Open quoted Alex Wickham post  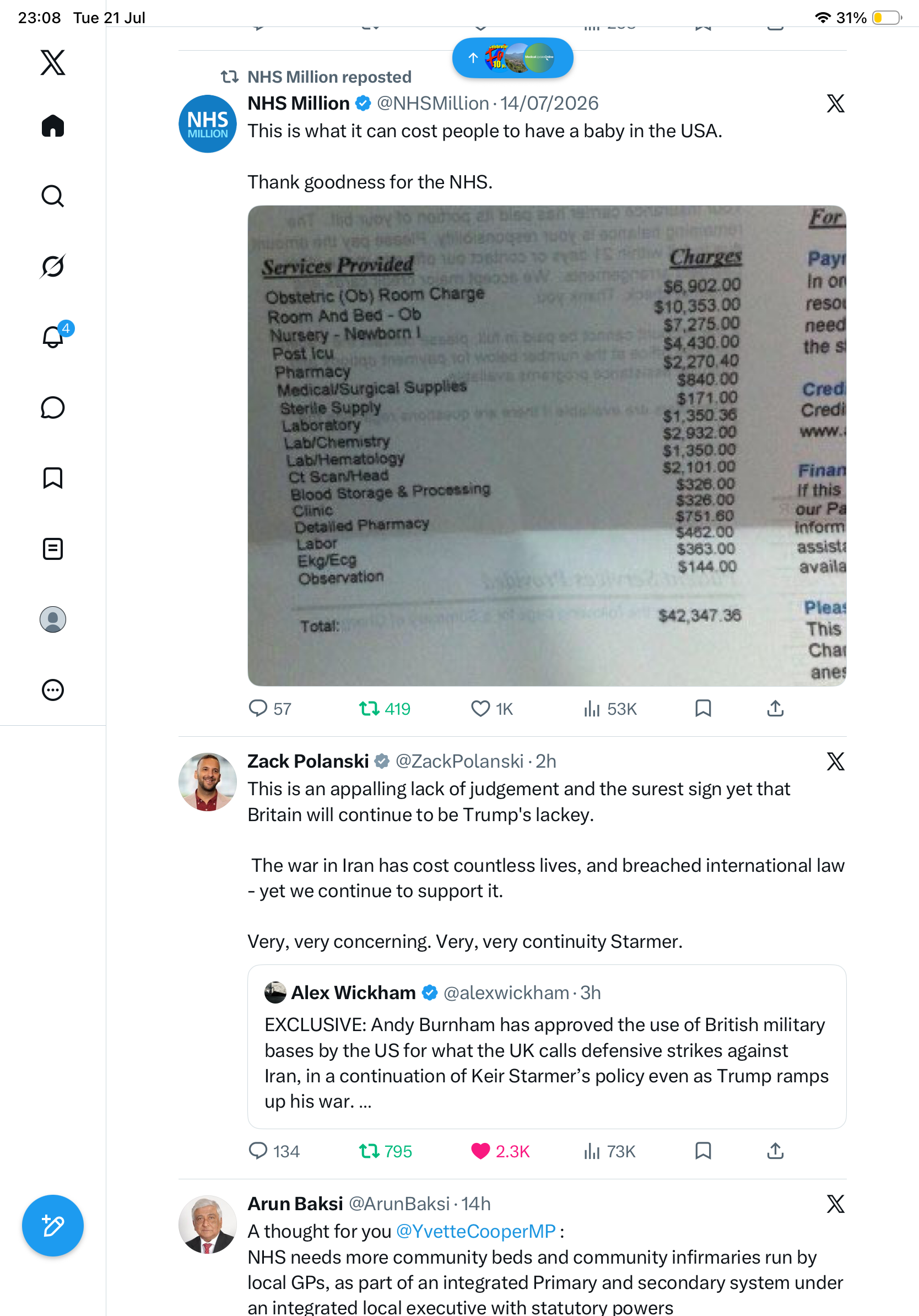click(x=547, y=1047)
